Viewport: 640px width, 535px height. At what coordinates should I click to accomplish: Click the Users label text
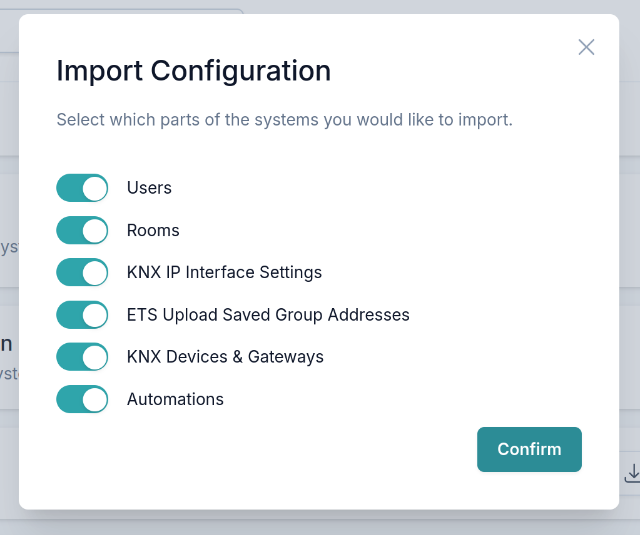(x=149, y=188)
